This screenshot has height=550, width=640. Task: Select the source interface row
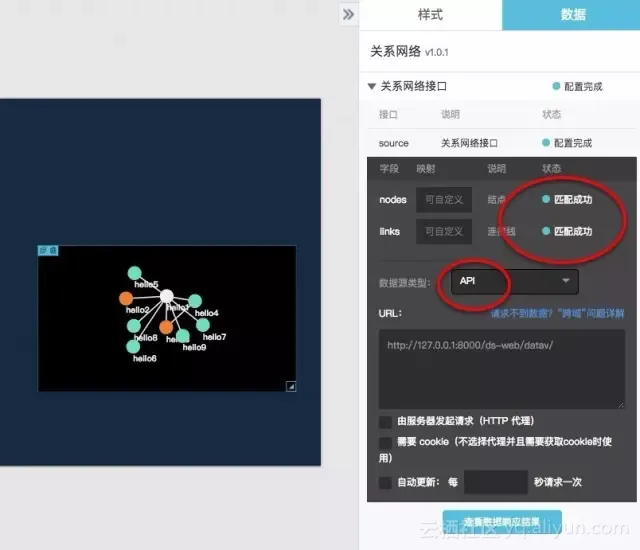tap(501, 143)
